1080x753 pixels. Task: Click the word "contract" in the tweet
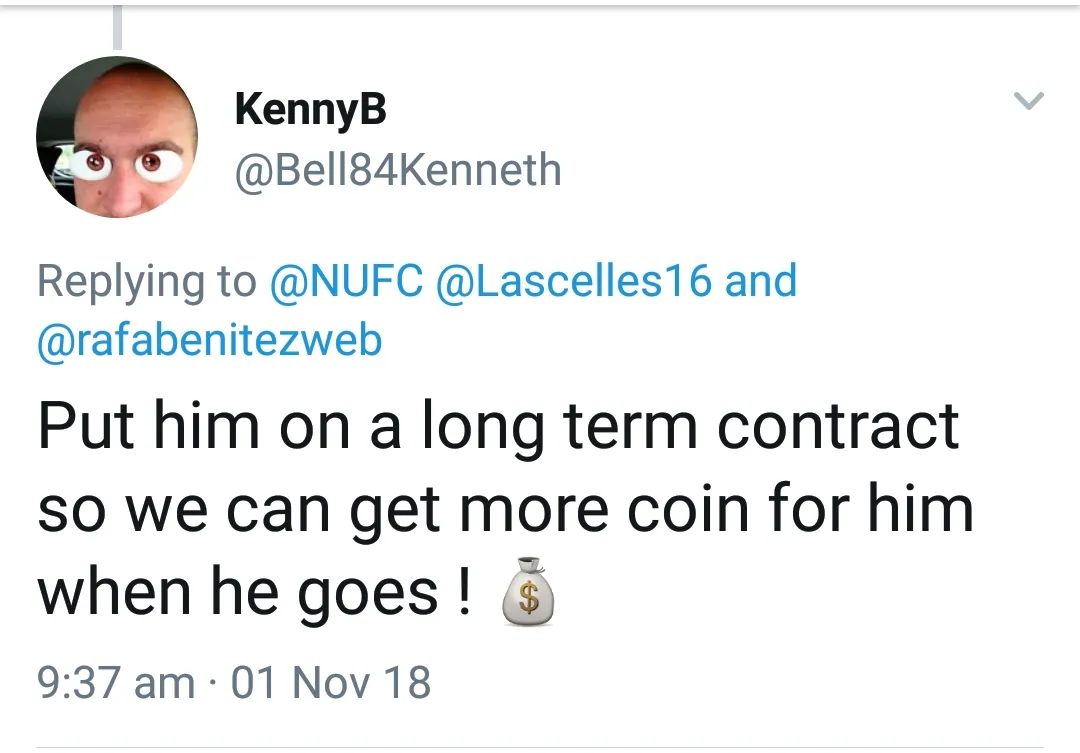838,425
